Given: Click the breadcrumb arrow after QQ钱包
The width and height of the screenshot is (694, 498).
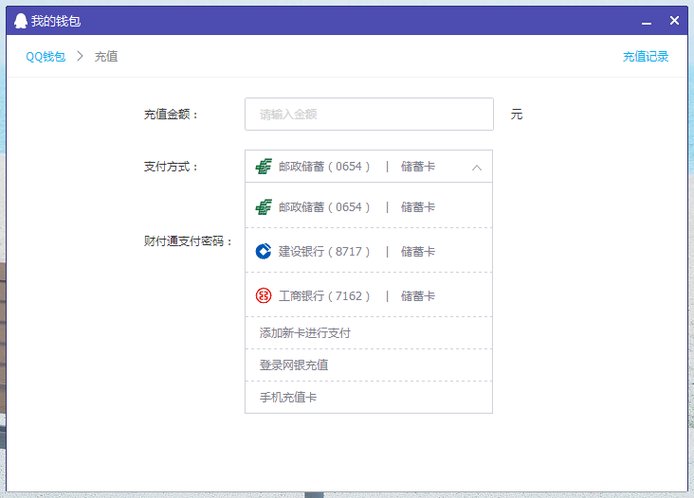Looking at the screenshot, I should (x=80, y=56).
